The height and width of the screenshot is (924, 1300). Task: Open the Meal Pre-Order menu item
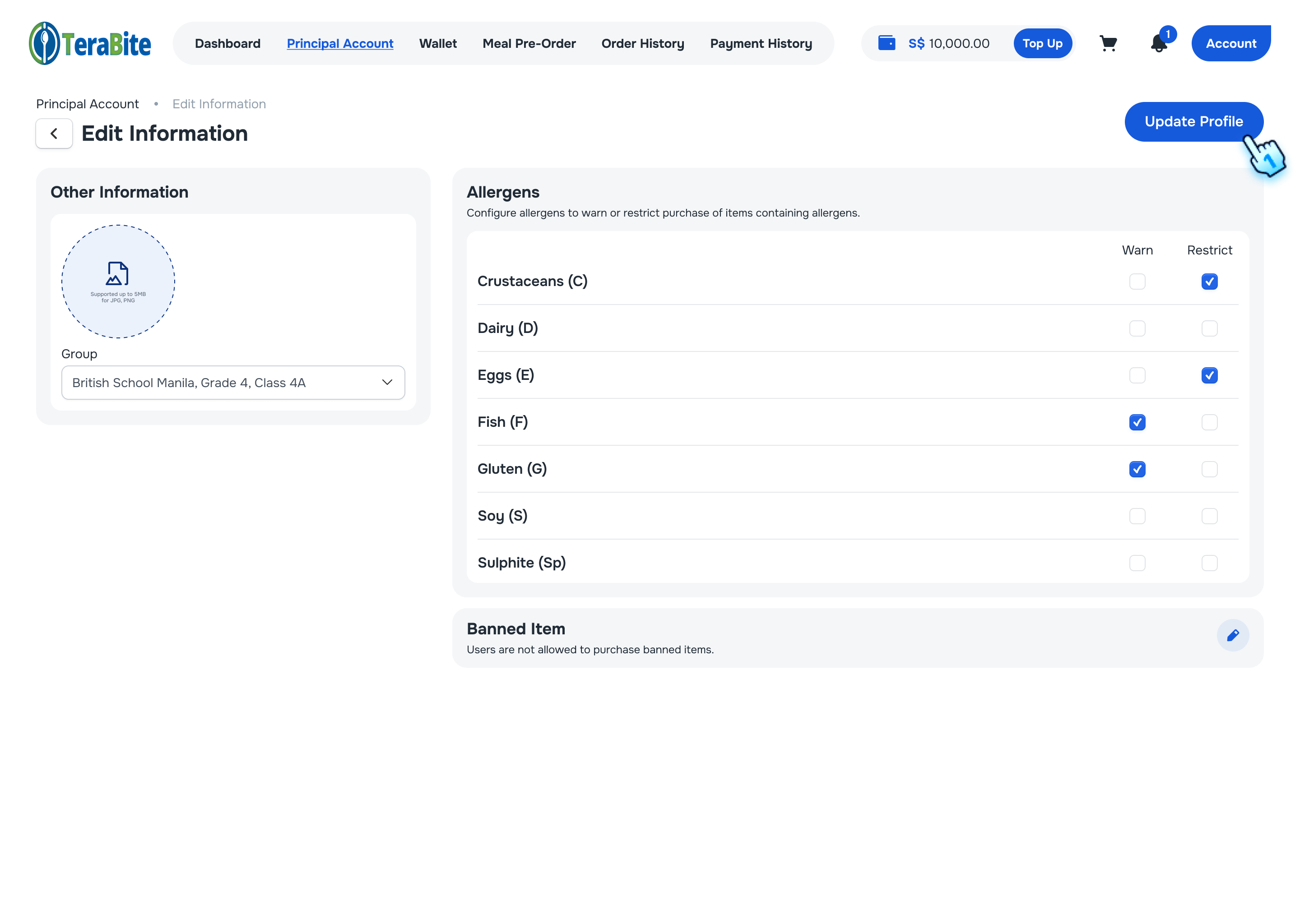coord(529,43)
